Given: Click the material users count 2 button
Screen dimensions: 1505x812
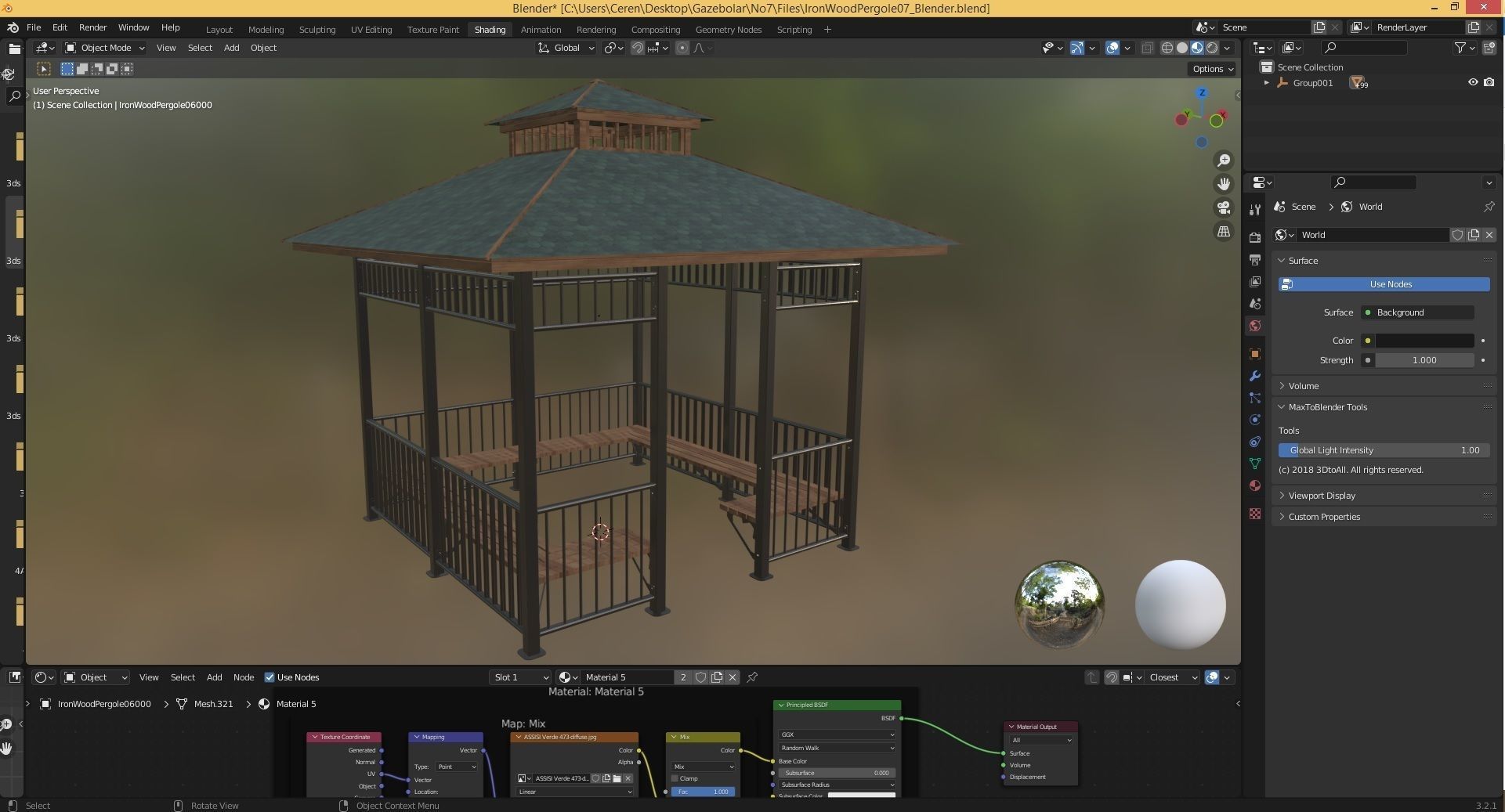Looking at the screenshot, I should 683,677.
